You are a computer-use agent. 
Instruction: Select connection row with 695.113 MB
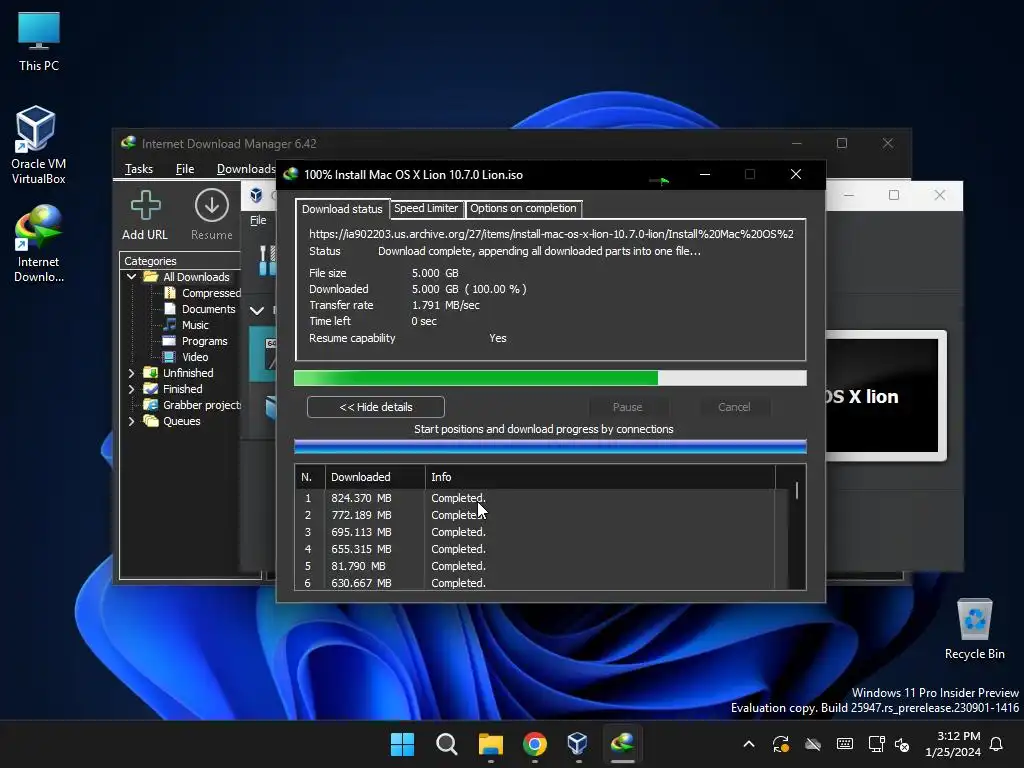tap(535, 532)
